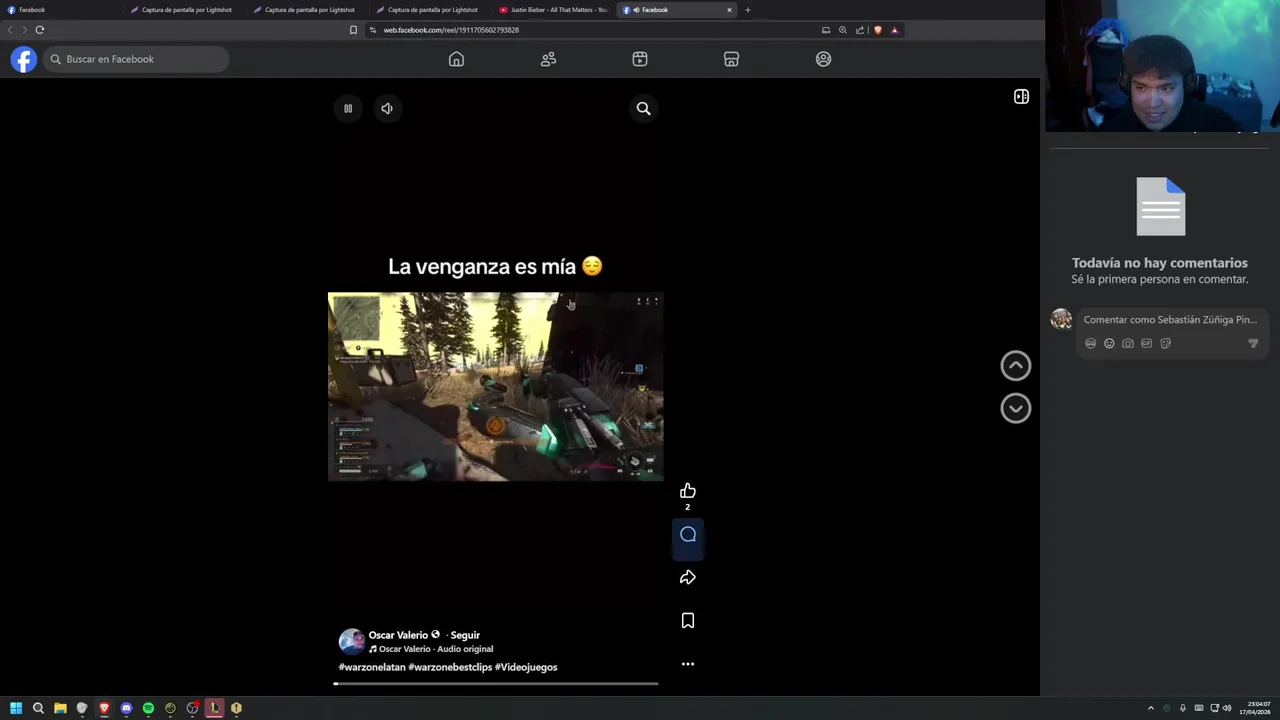Share the reel using the arrow icon
1280x720 pixels.
click(688, 578)
